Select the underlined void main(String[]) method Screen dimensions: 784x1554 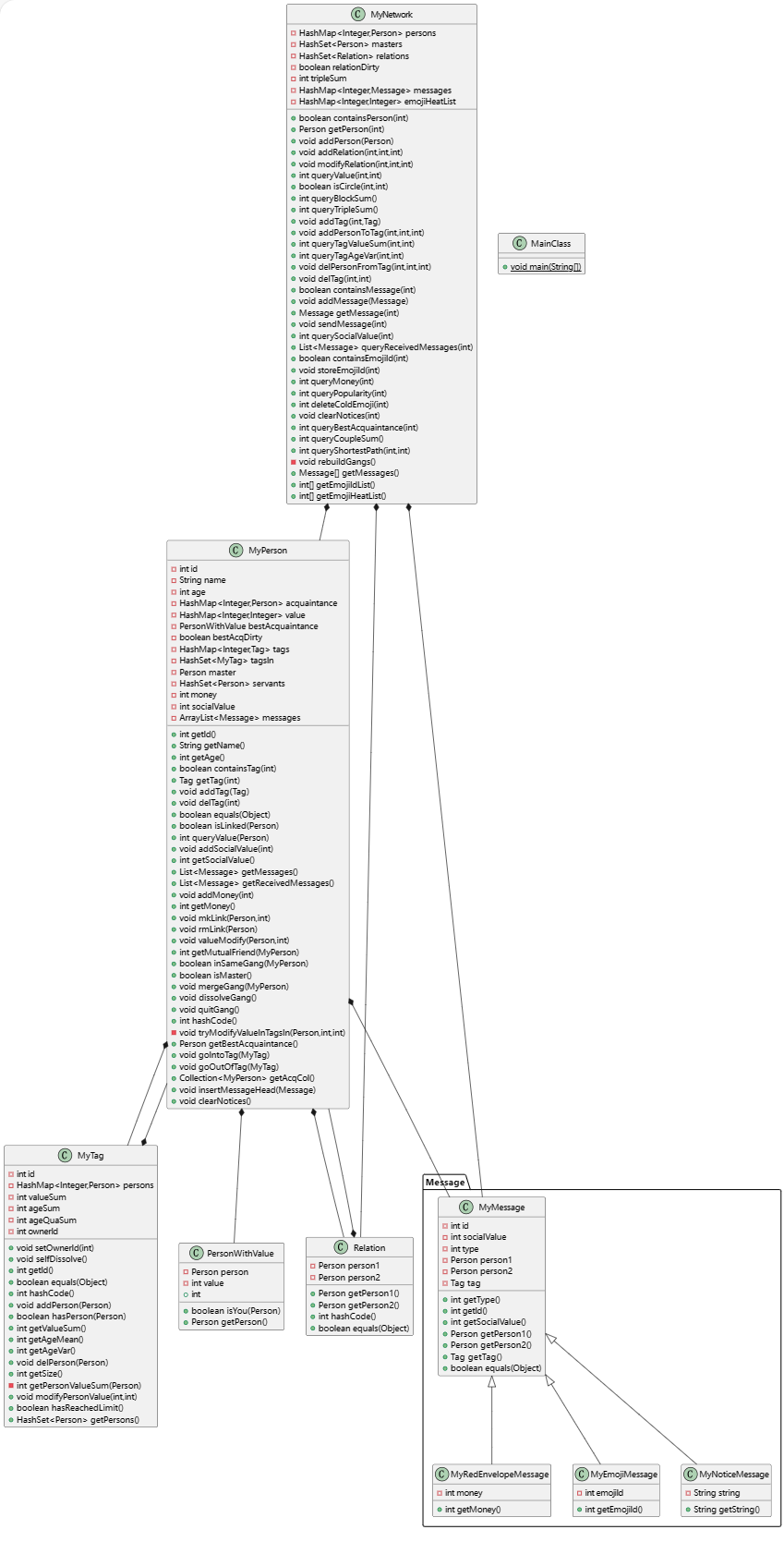pos(546,267)
